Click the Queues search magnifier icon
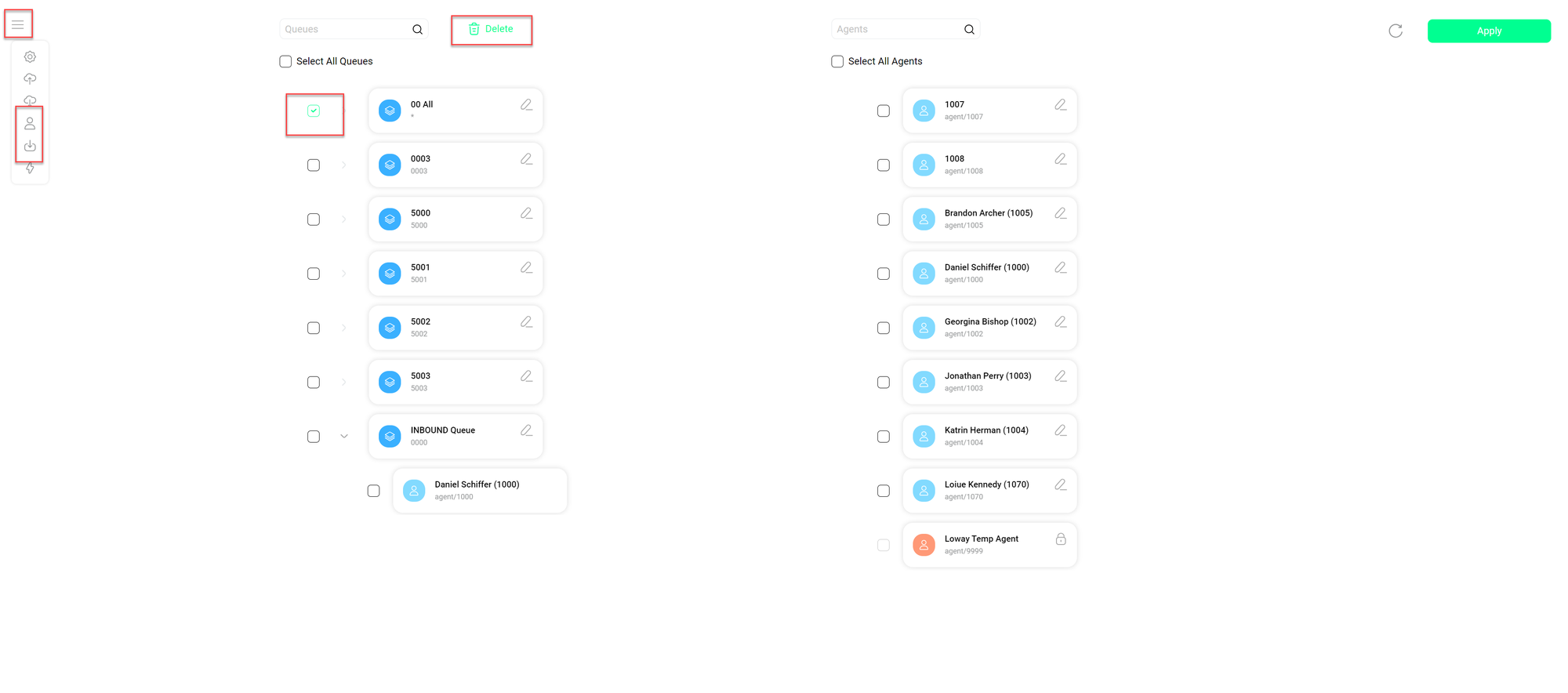 coord(417,30)
